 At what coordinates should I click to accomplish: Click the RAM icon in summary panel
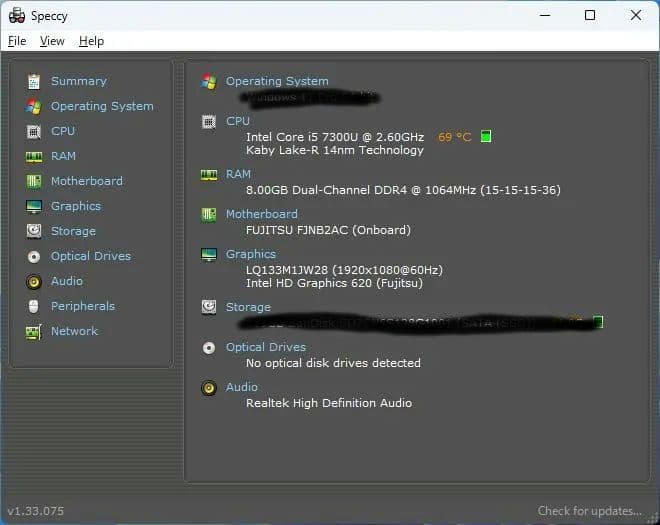pos(209,175)
